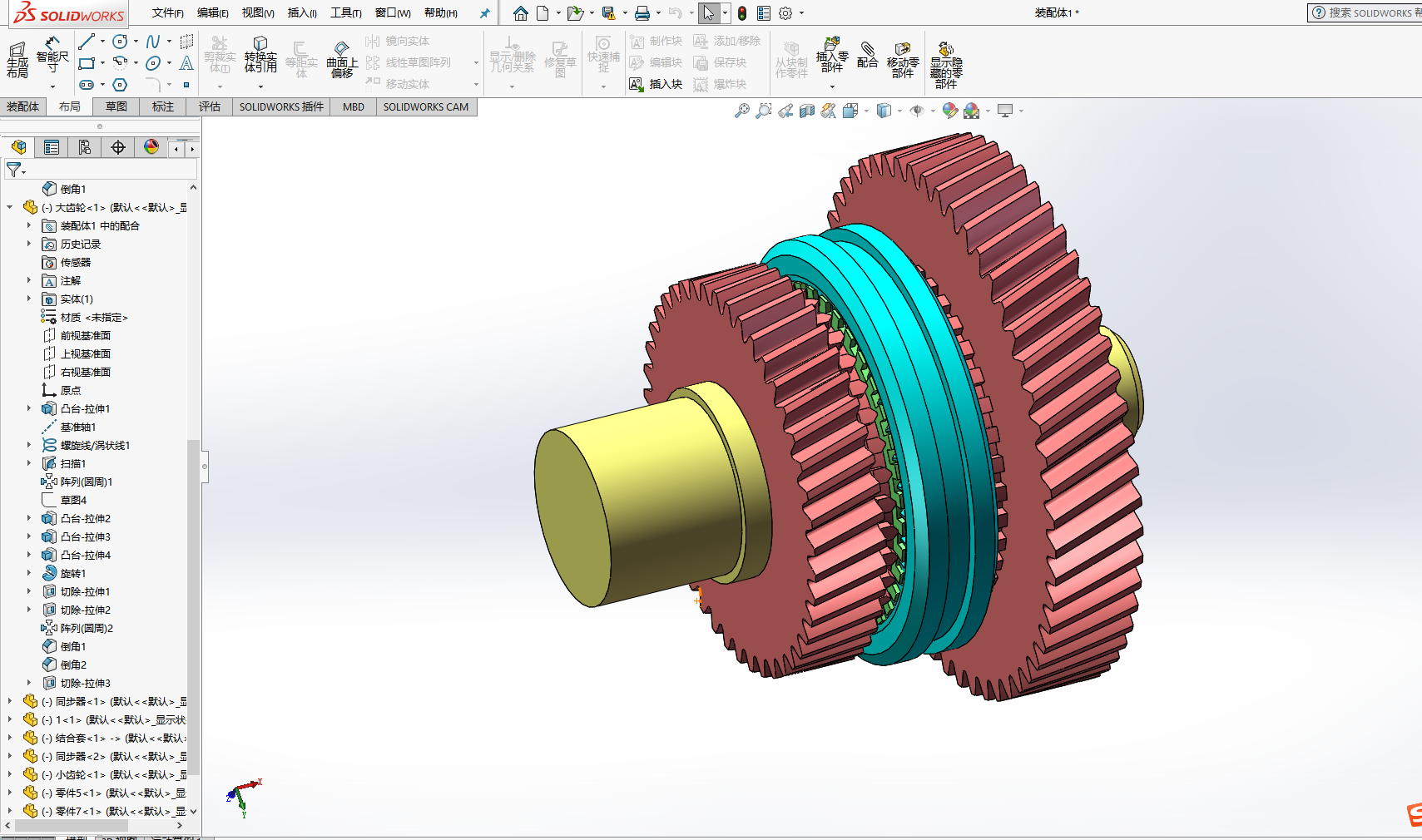The height and width of the screenshot is (840, 1422).
Task: Click the Insert Block button
Action: 656,84
